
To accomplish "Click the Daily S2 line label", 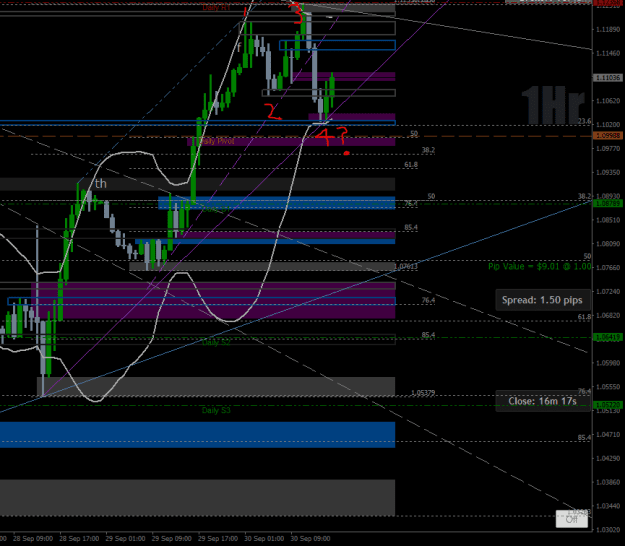I will pos(216,342).
